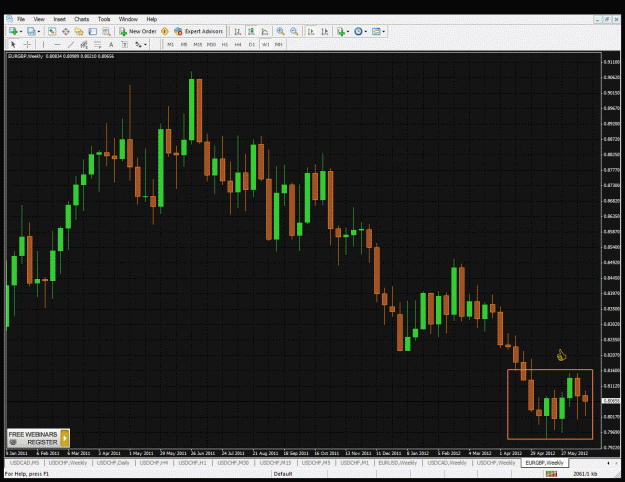Zoom in on the chart
This screenshot has width=625, height=482.
(x=281, y=31)
